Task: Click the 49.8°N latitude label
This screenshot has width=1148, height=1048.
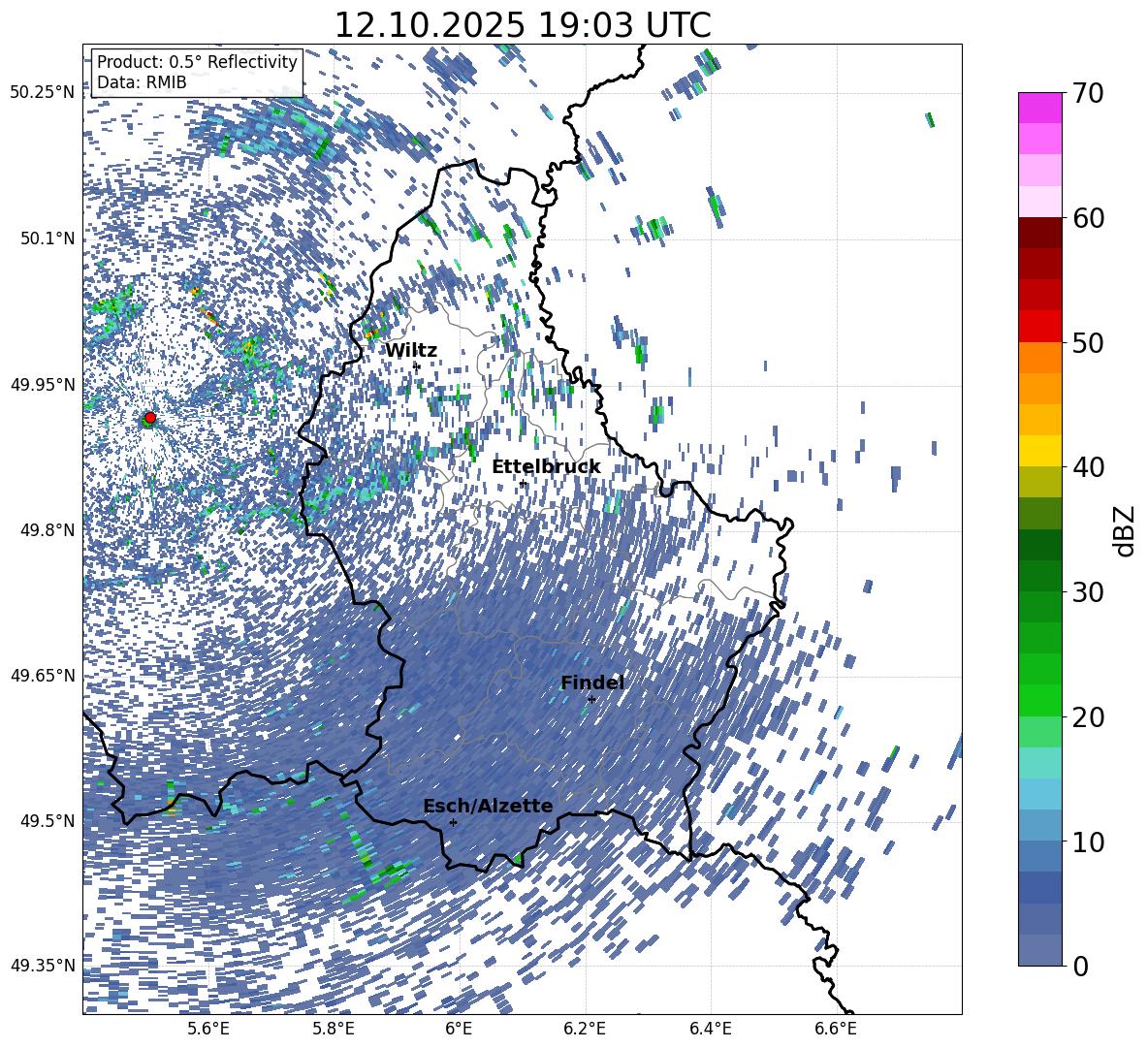Action: [x=47, y=530]
